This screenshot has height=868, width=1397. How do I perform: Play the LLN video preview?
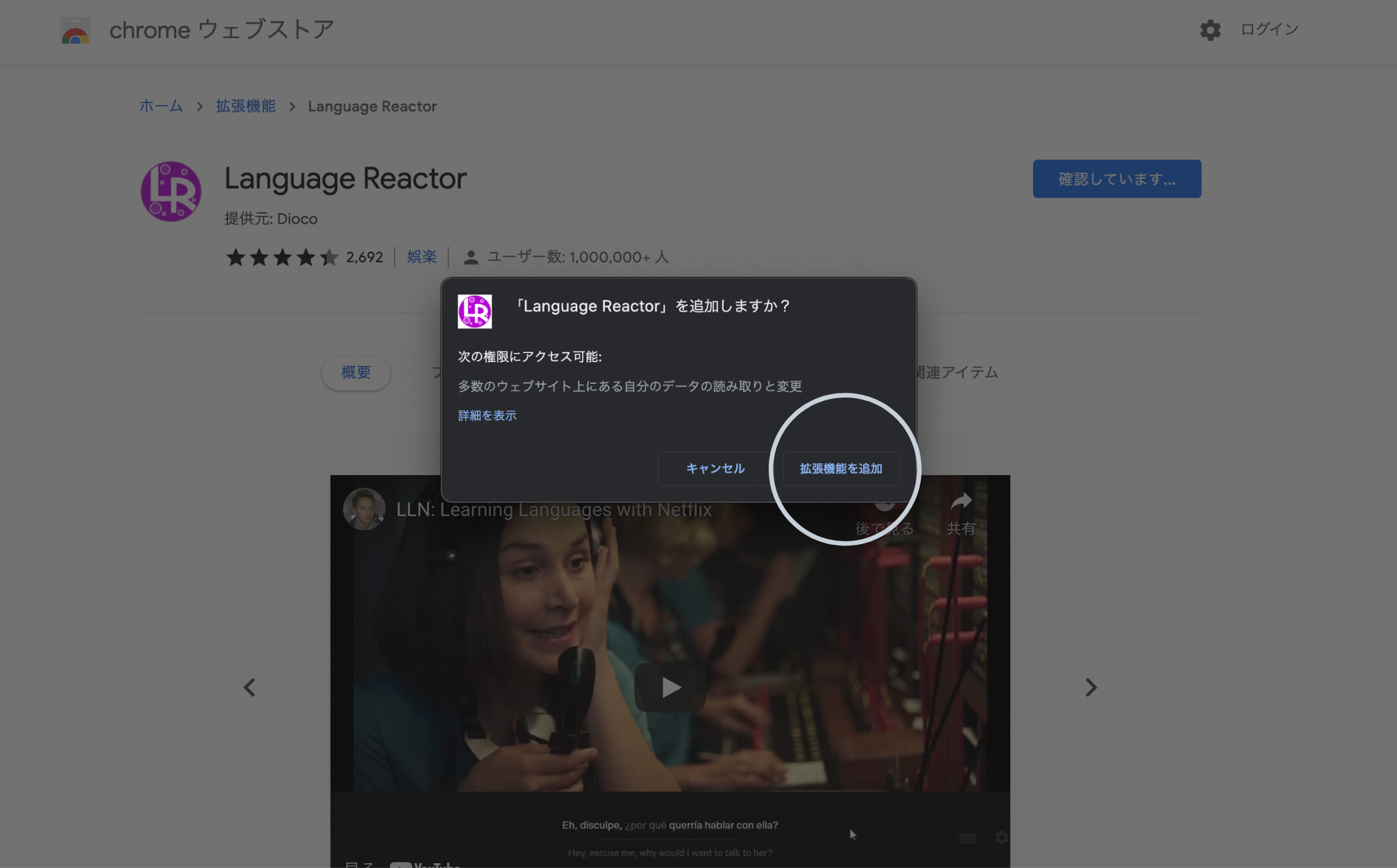[x=670, y=687]
